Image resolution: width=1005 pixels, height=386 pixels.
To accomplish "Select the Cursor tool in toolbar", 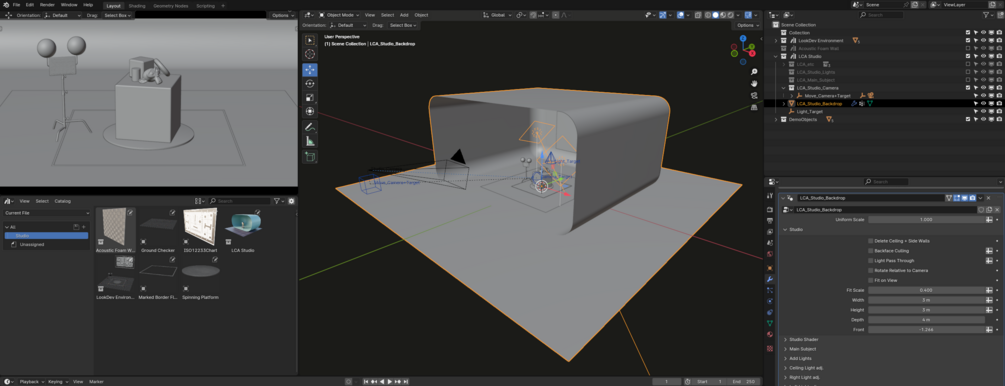I will coord(310,55).
